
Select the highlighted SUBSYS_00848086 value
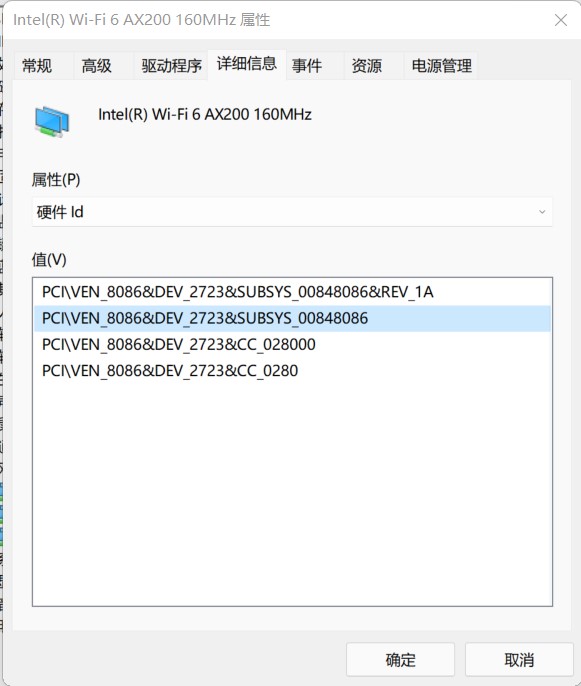tap(292, 318)
